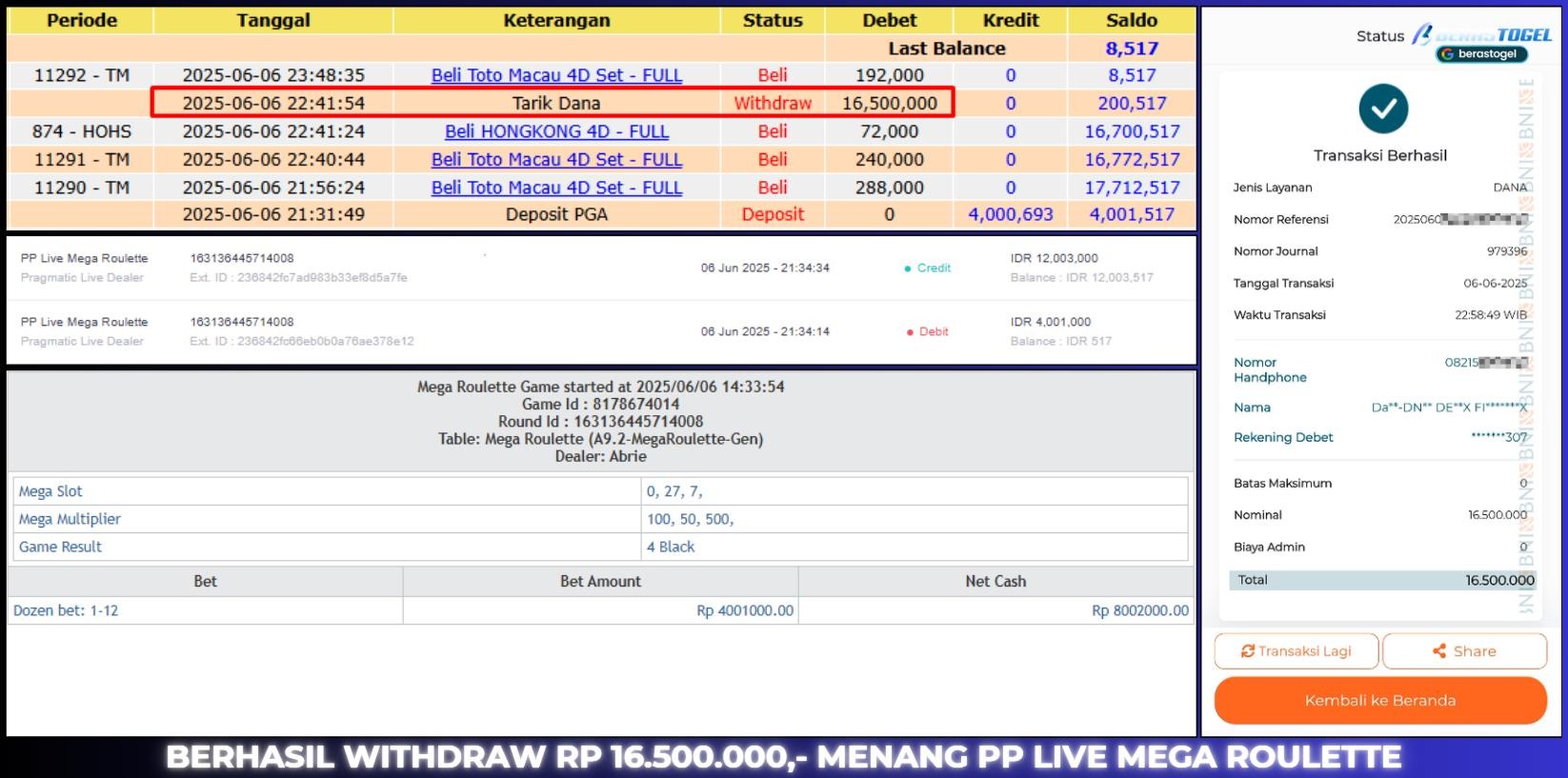Click the Status column header
The width and height of the screenshot is (1568, 778).
(x=773, y=20)
